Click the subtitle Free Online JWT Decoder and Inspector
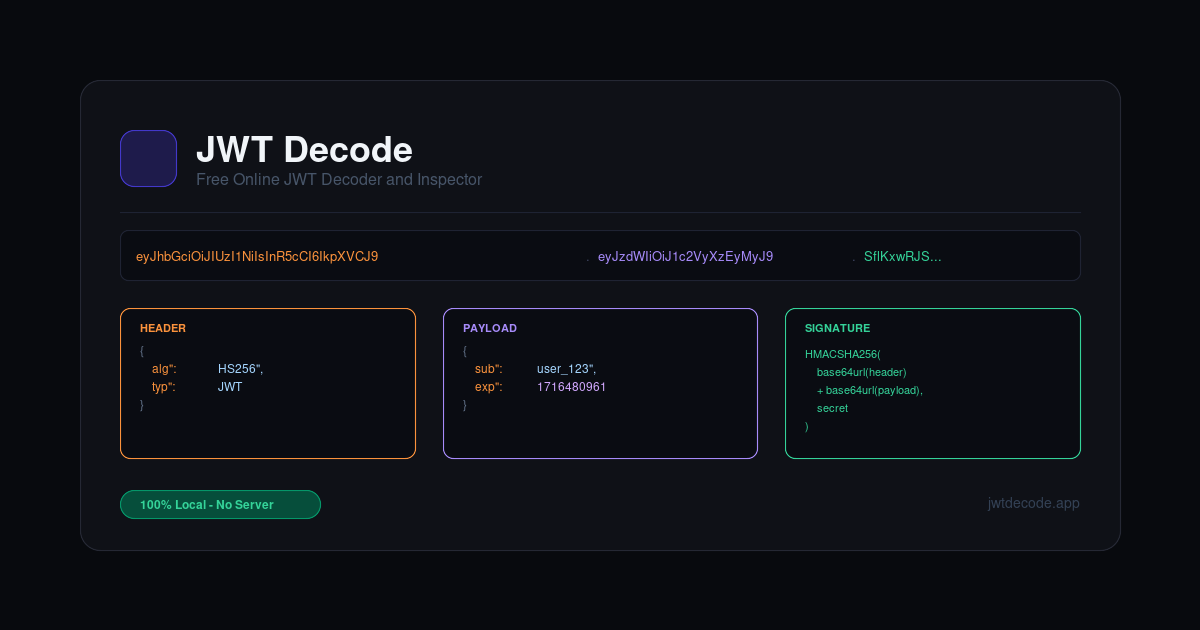 click(339, 180)
